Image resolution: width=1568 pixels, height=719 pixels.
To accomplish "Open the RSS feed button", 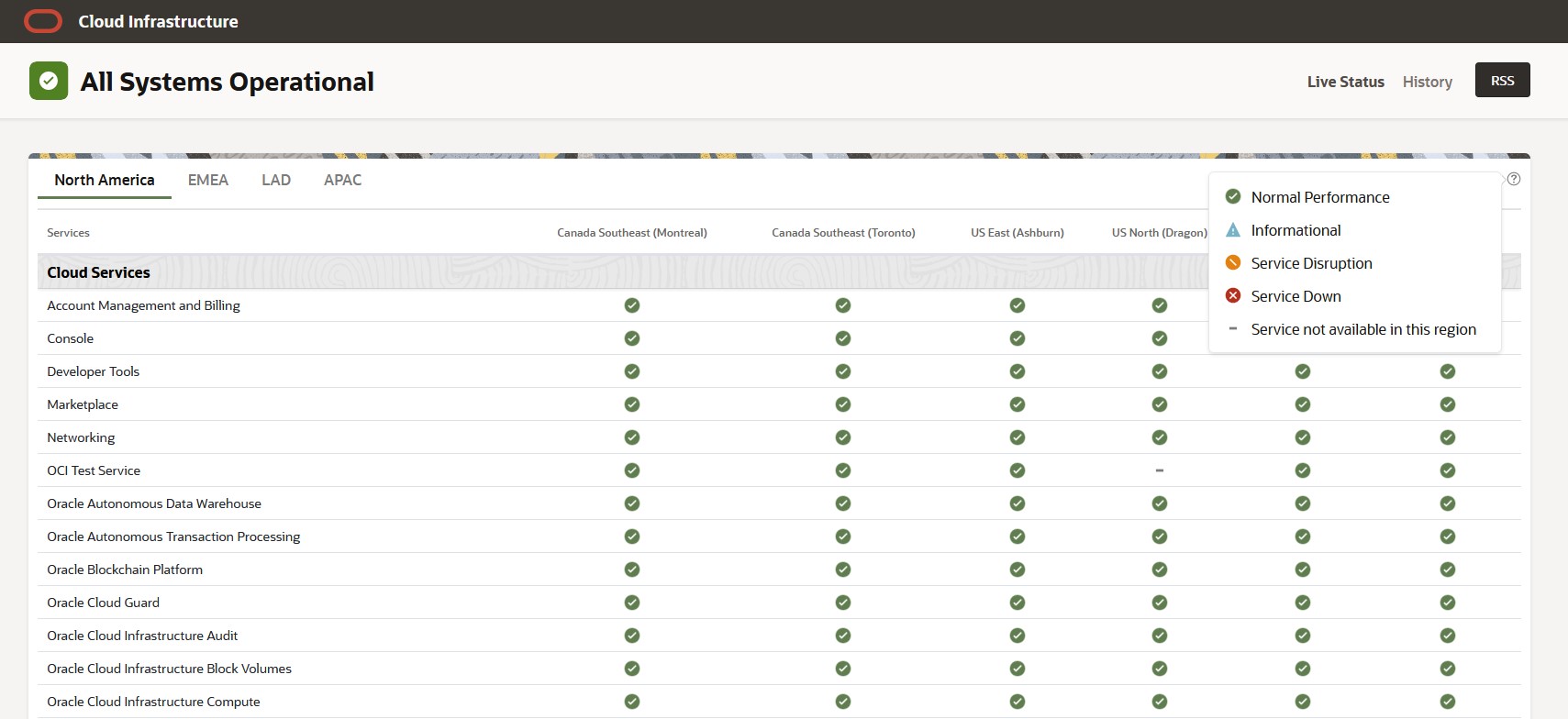I will coord(1502,81).
